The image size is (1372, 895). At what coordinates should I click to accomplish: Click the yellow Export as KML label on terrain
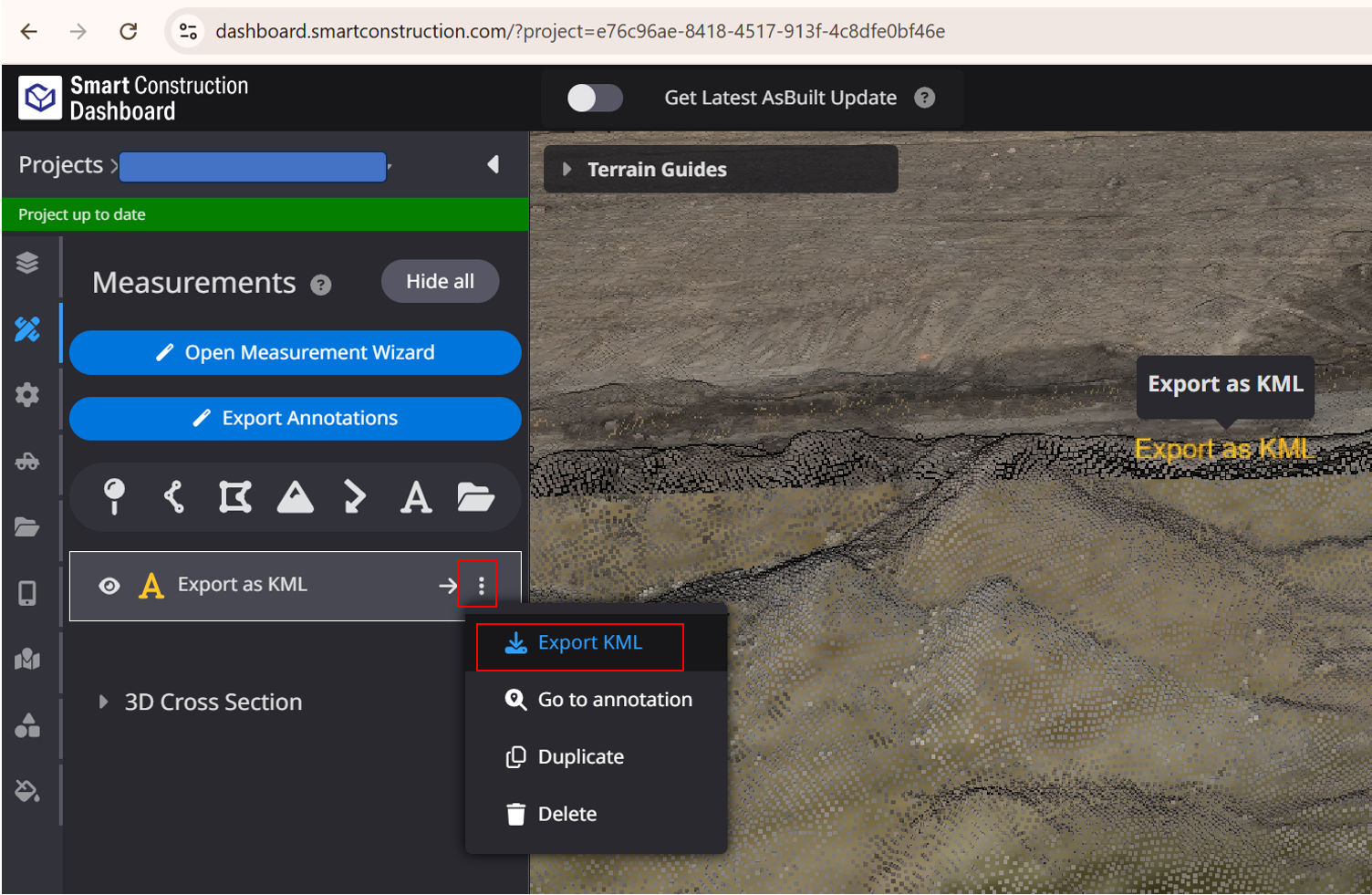[1223, 449]
